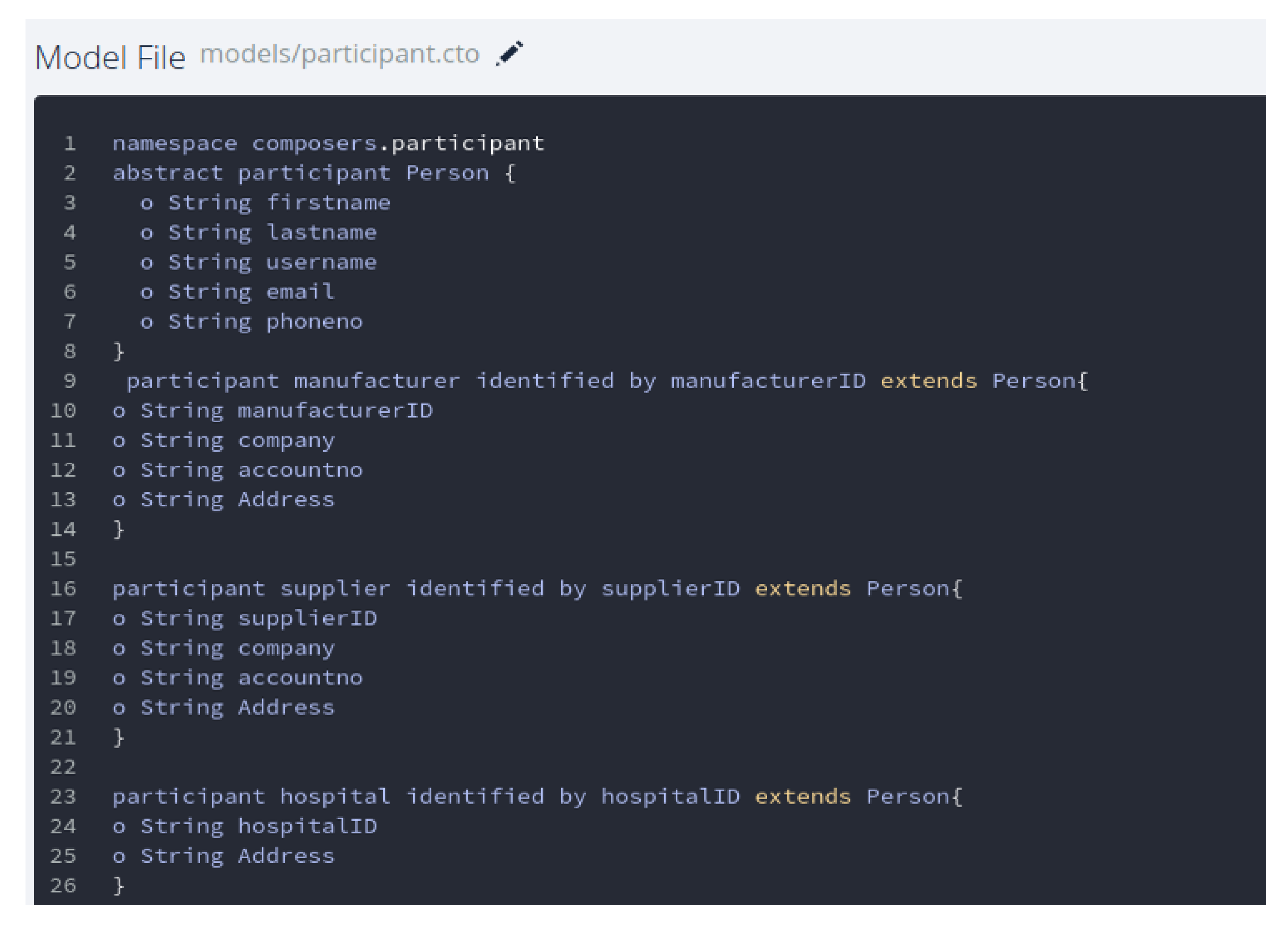Screen dimensions: 1288x925
Task: Click line number 1 in the gutter
Action: (70, 143)
